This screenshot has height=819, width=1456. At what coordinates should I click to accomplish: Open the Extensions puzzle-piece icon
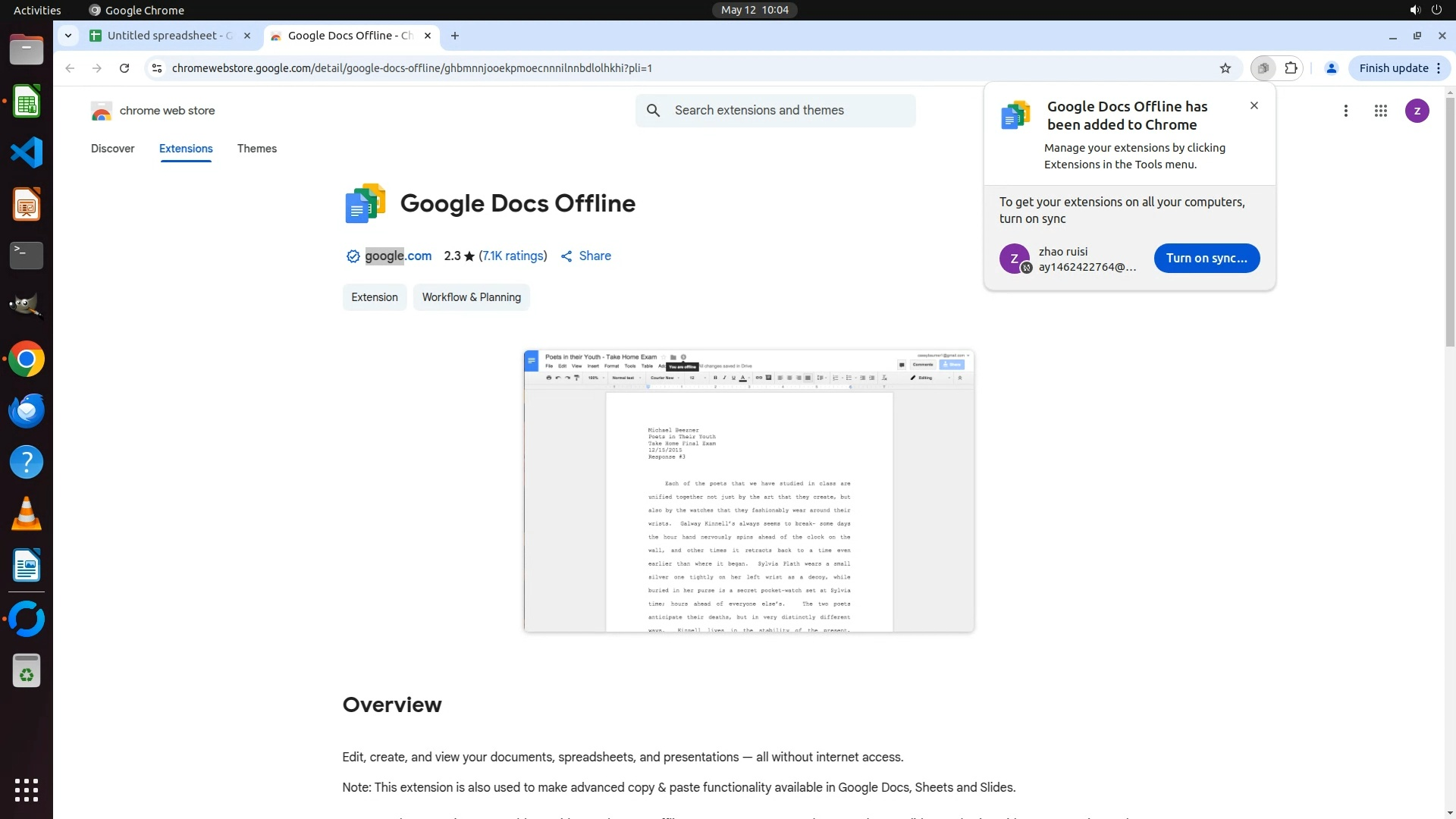(x=1291, y=68)
